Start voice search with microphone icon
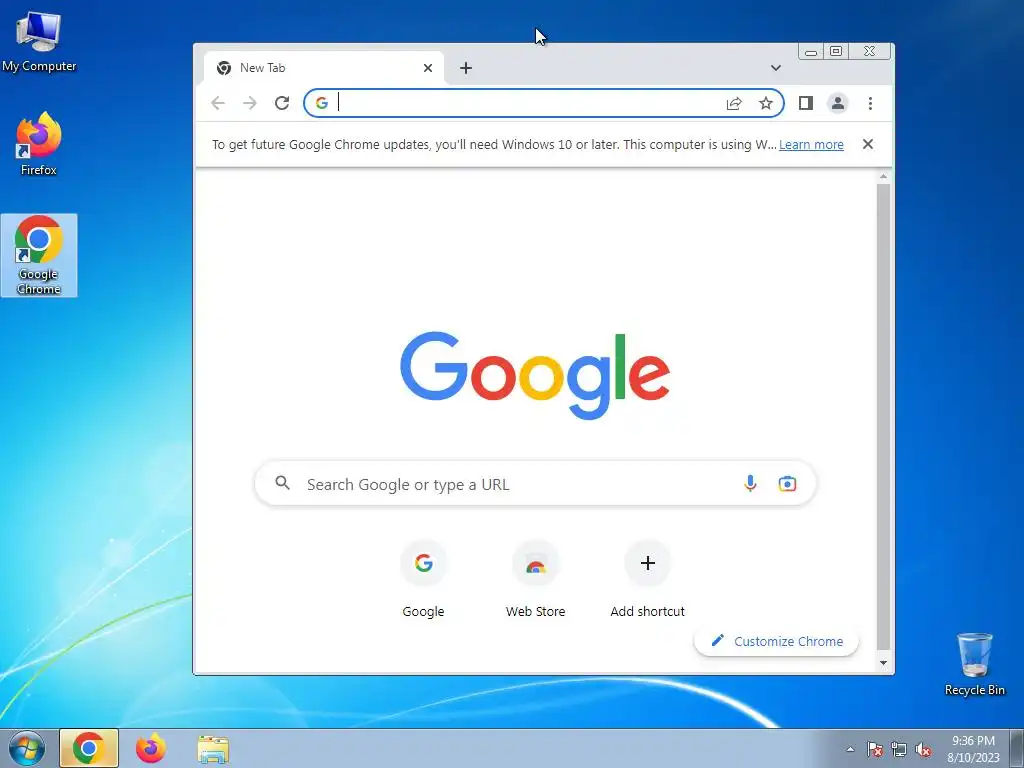This screenshot has width=1024, height=768. pyautogui.click(x=750, y=484)
